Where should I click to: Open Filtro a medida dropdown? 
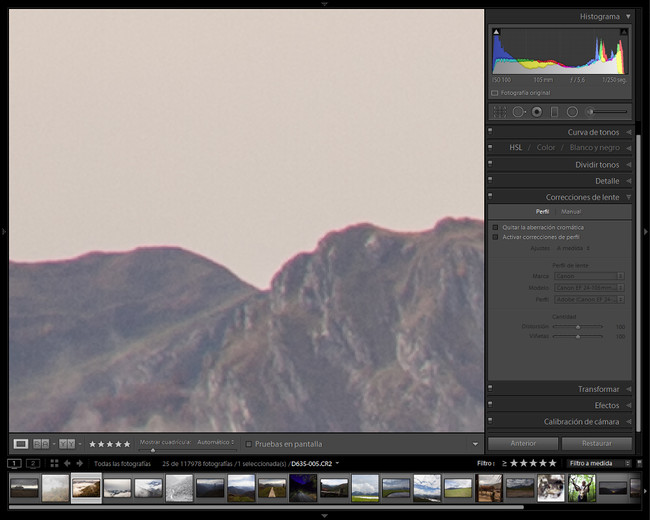pyautogui.click(x=599, y=463)
